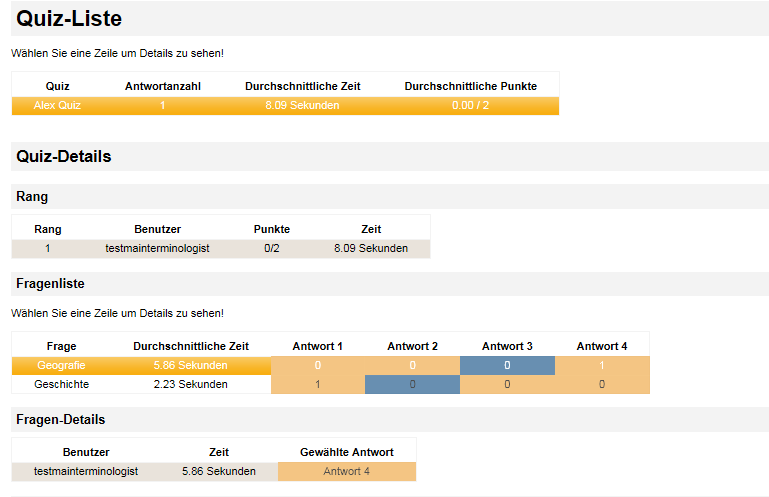Click the Durchschnittliche Punkte column header

470,86
